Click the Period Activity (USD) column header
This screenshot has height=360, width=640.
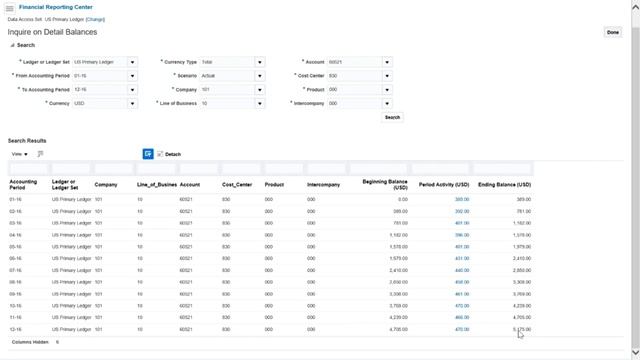coord(444,185)
